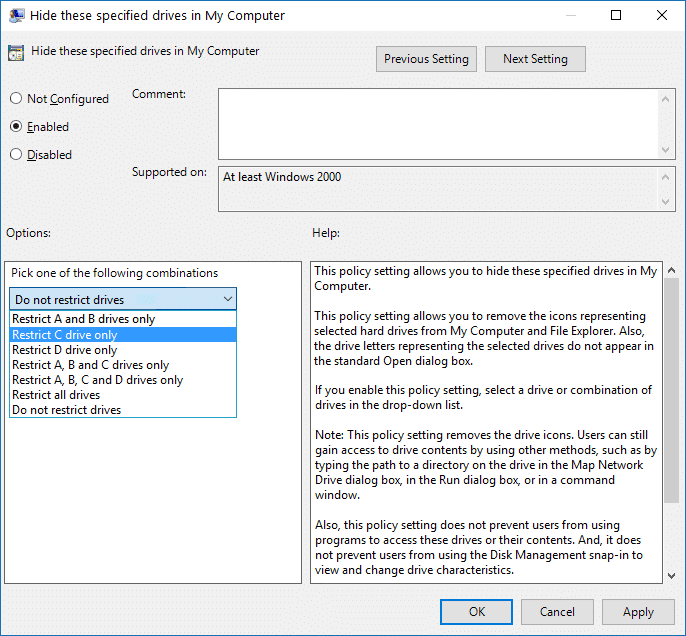Select the Enabled radio button
The height and width of the screenshot is (636, 686).
click(x=16, y=127)
